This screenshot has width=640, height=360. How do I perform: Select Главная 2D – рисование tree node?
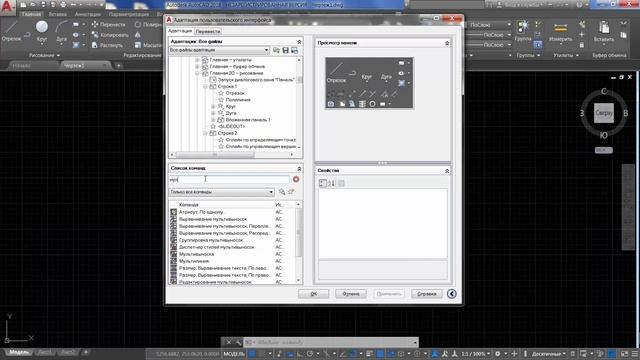coord(236,73)
